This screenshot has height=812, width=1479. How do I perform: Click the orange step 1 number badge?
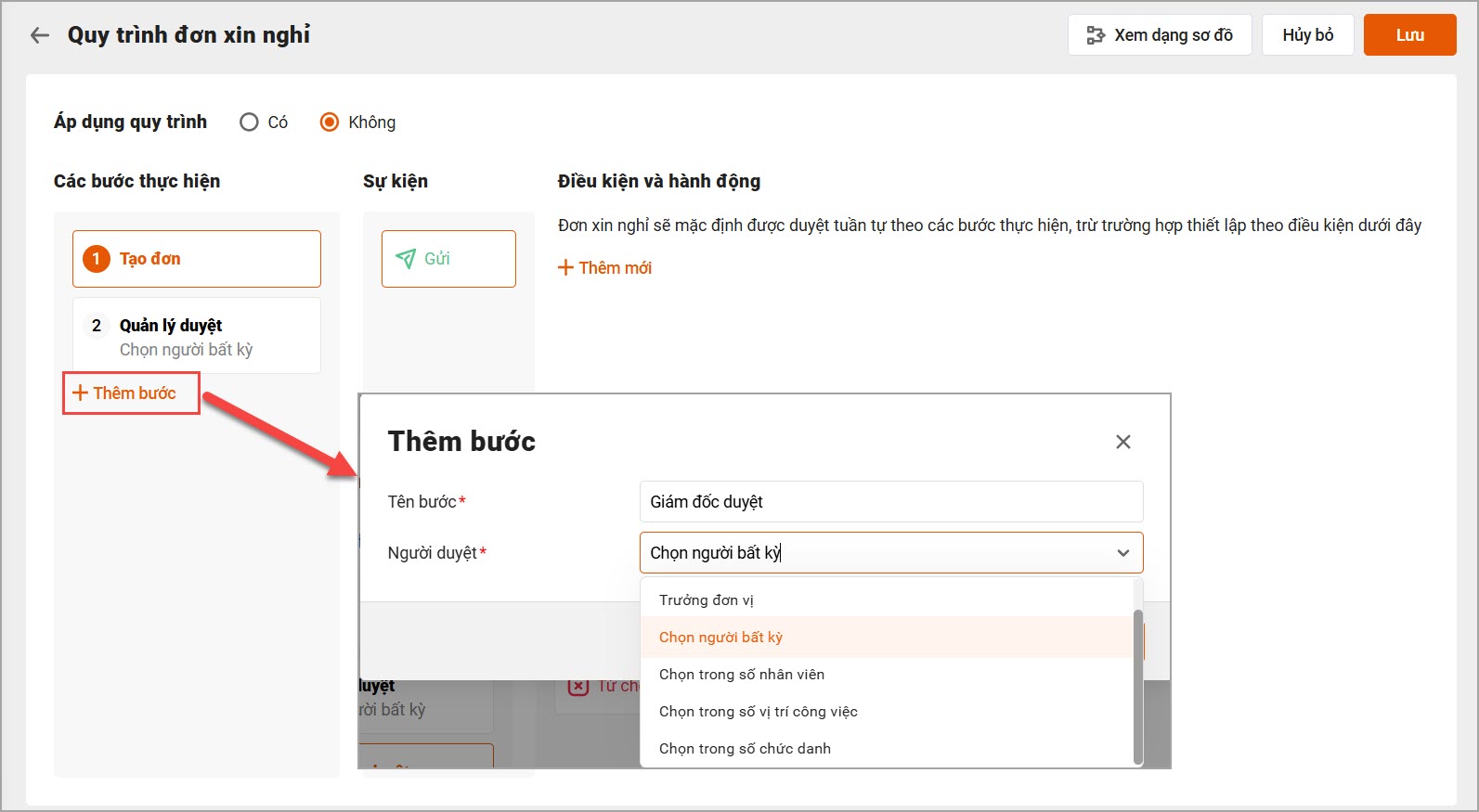coord(96,259)
